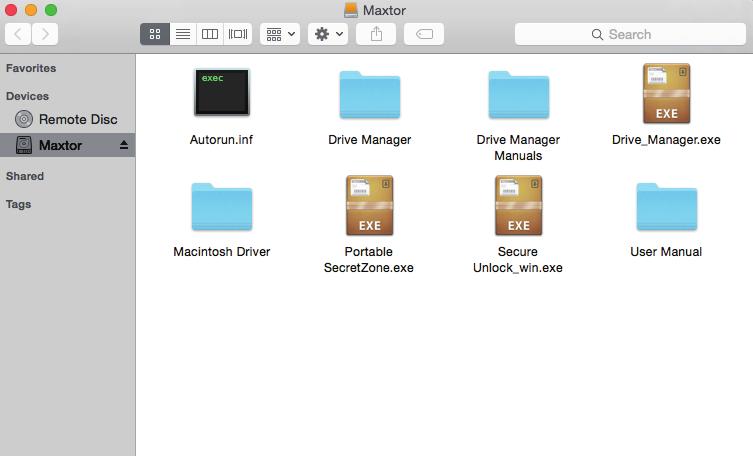Zoom the window with green button
Viewport: 753px width, 456px height.
point(51,10)
